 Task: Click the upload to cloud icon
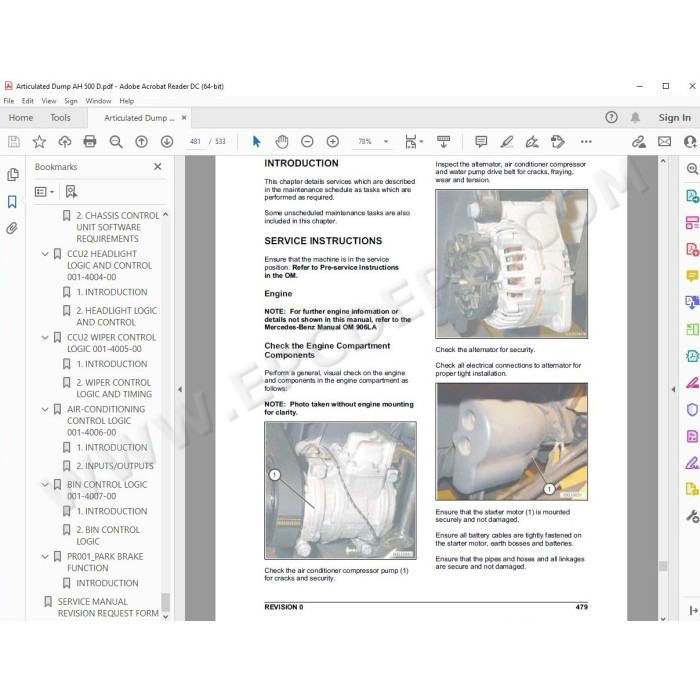[x=65, y=142]
